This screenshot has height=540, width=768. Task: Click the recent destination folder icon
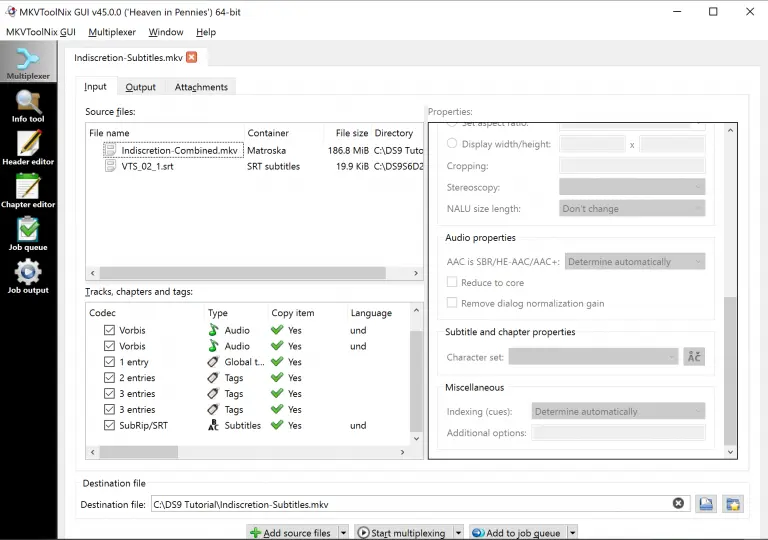pyautogui.click(x=733, y=504)
